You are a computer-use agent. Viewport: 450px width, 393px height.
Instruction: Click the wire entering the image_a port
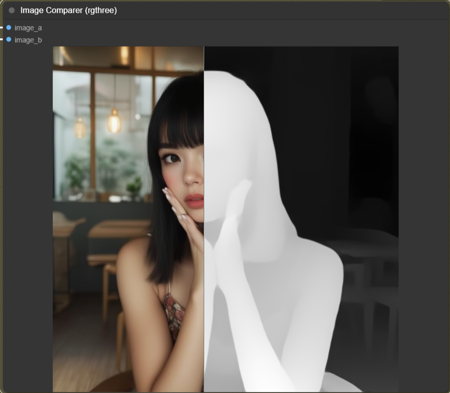2,28
